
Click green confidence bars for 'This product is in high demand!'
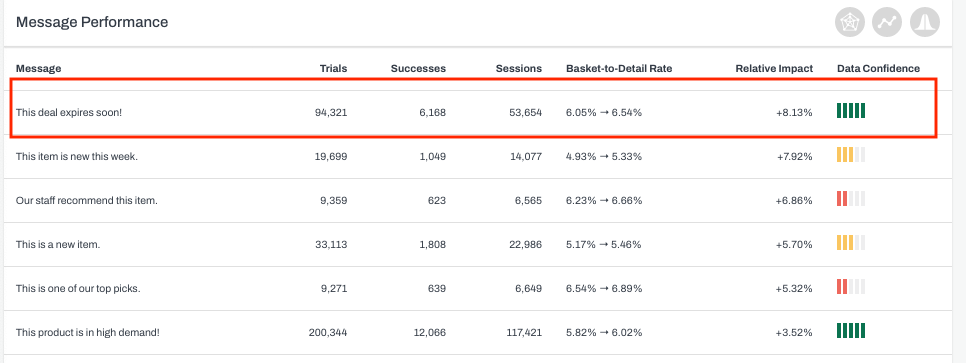(851, 330)
